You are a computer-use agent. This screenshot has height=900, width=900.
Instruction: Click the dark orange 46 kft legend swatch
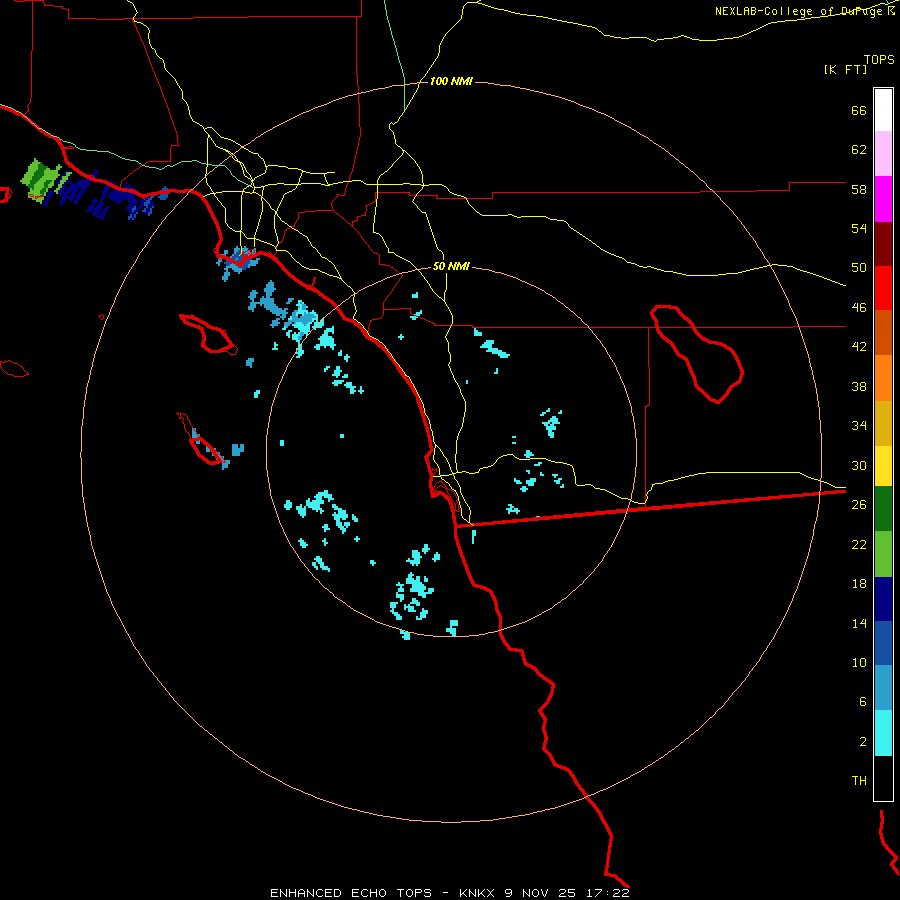[x=883, y=333]
